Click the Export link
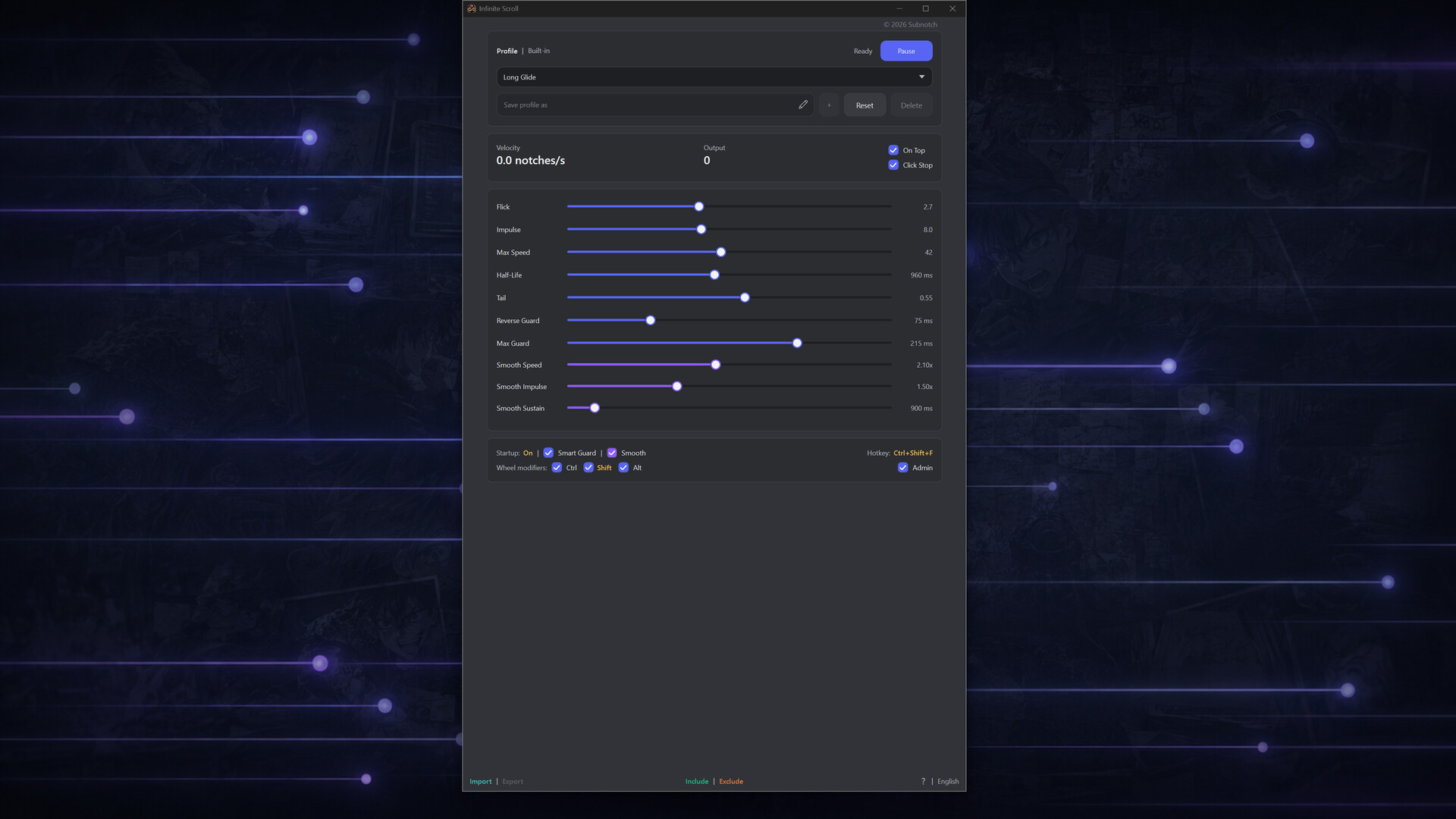Image resolution: width=1456 pixels, height=819 pixels. tap(513, 781)
